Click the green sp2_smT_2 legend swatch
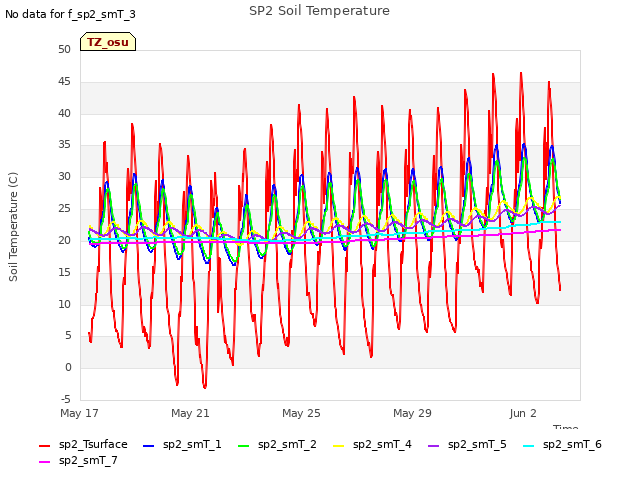Viewport: 640px width, 480px height. click(243, 446)
